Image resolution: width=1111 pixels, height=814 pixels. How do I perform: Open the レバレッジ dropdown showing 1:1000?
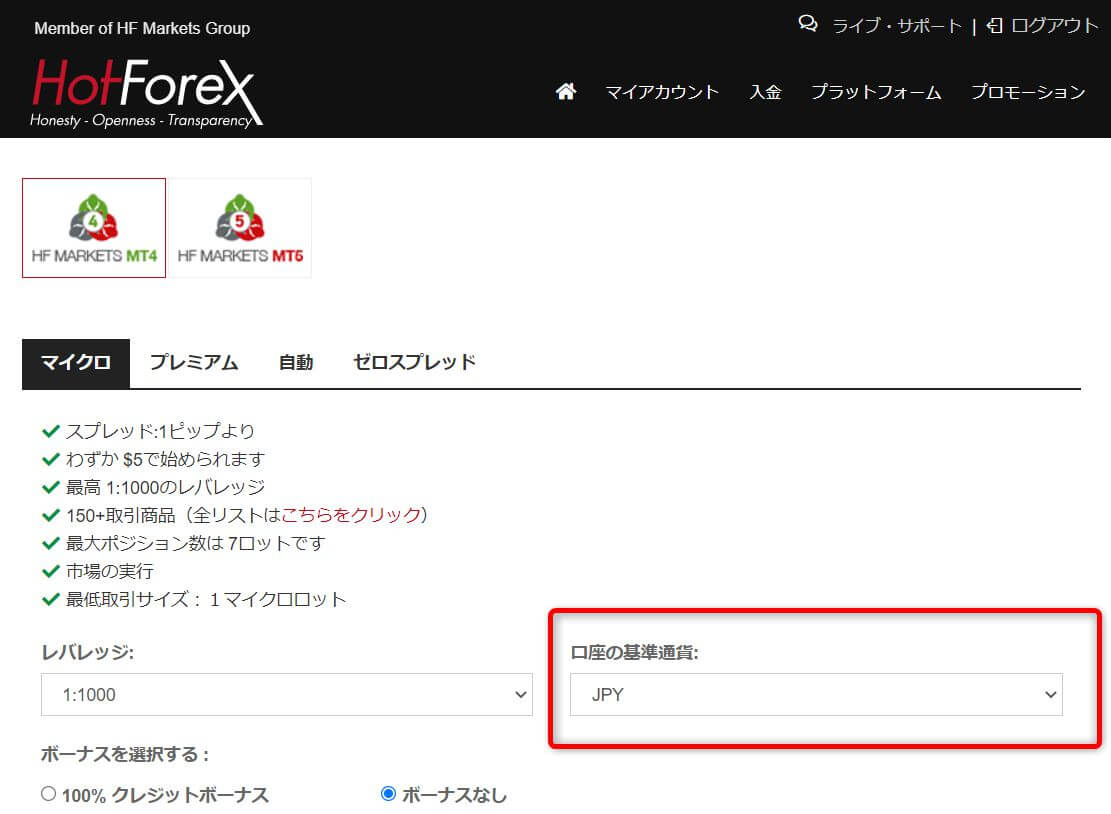coord(287,695)
